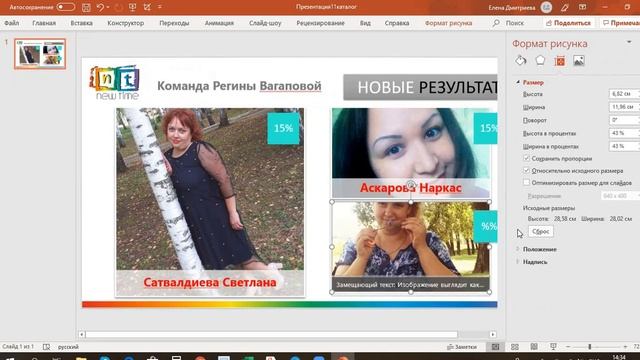Open Customize Quick Access Toolbar dropdown
The width and height of the screenshot is (640, 360).
tap(160, 7)
